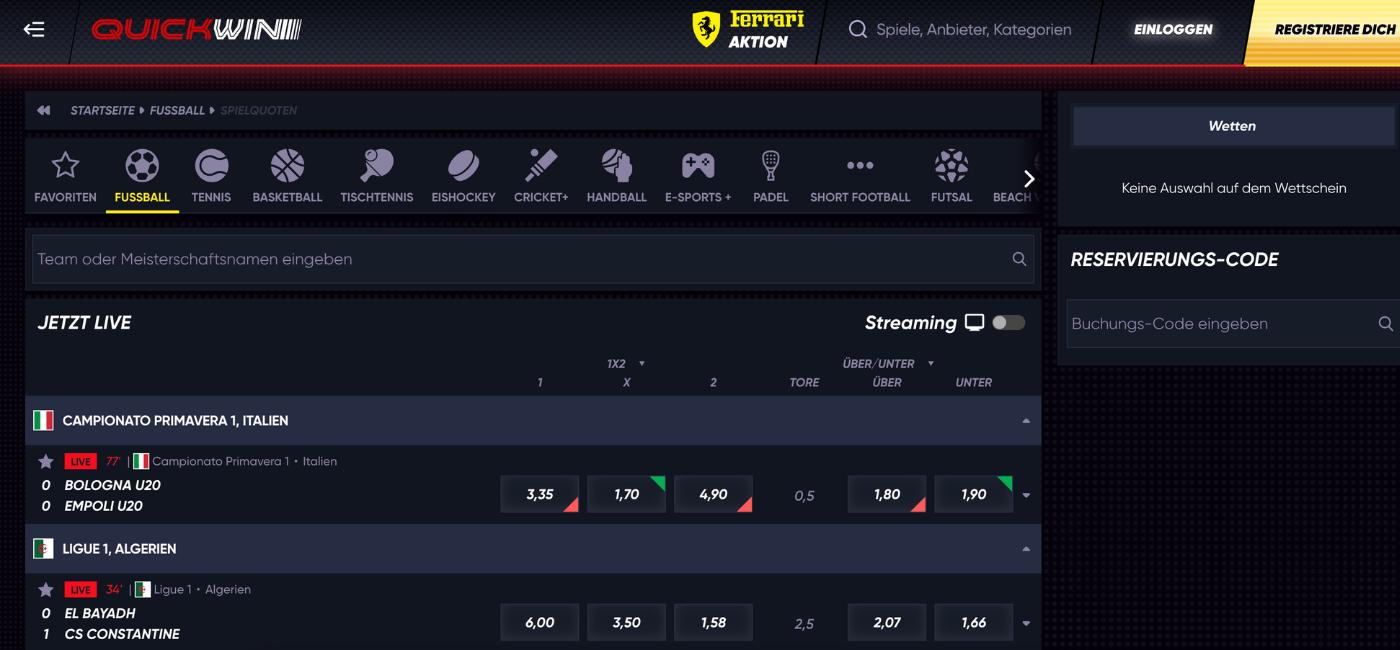Click the Einloggen button

[1173, 30]
